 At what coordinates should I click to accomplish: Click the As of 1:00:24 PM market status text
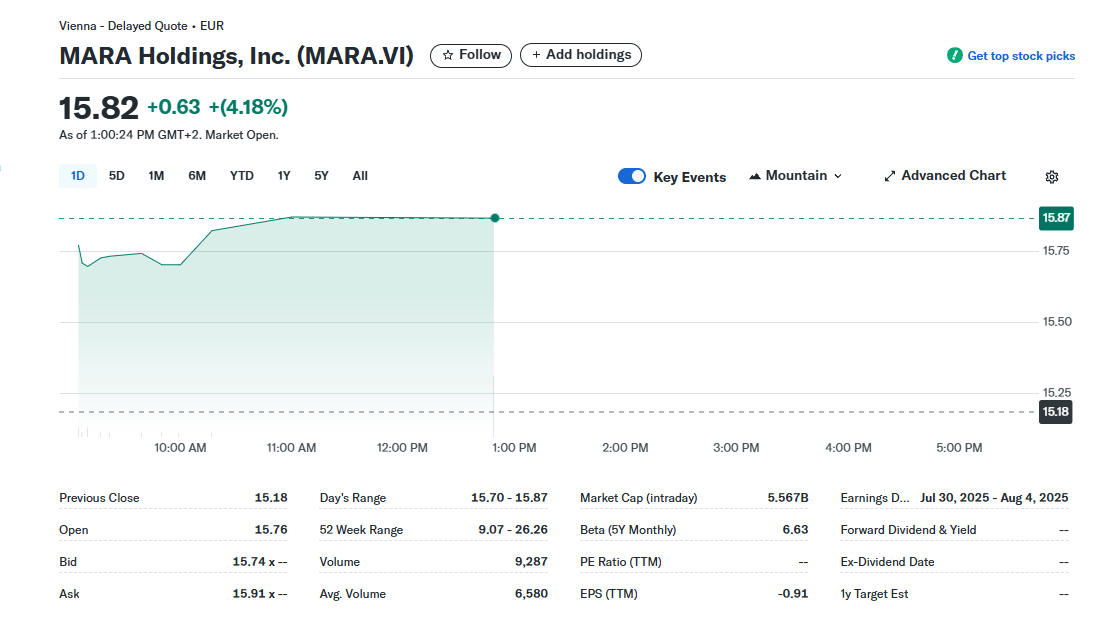[168, 135]
